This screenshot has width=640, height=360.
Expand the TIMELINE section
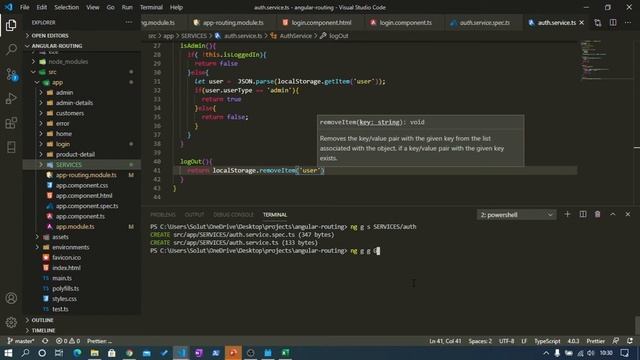tap(82, 330)
